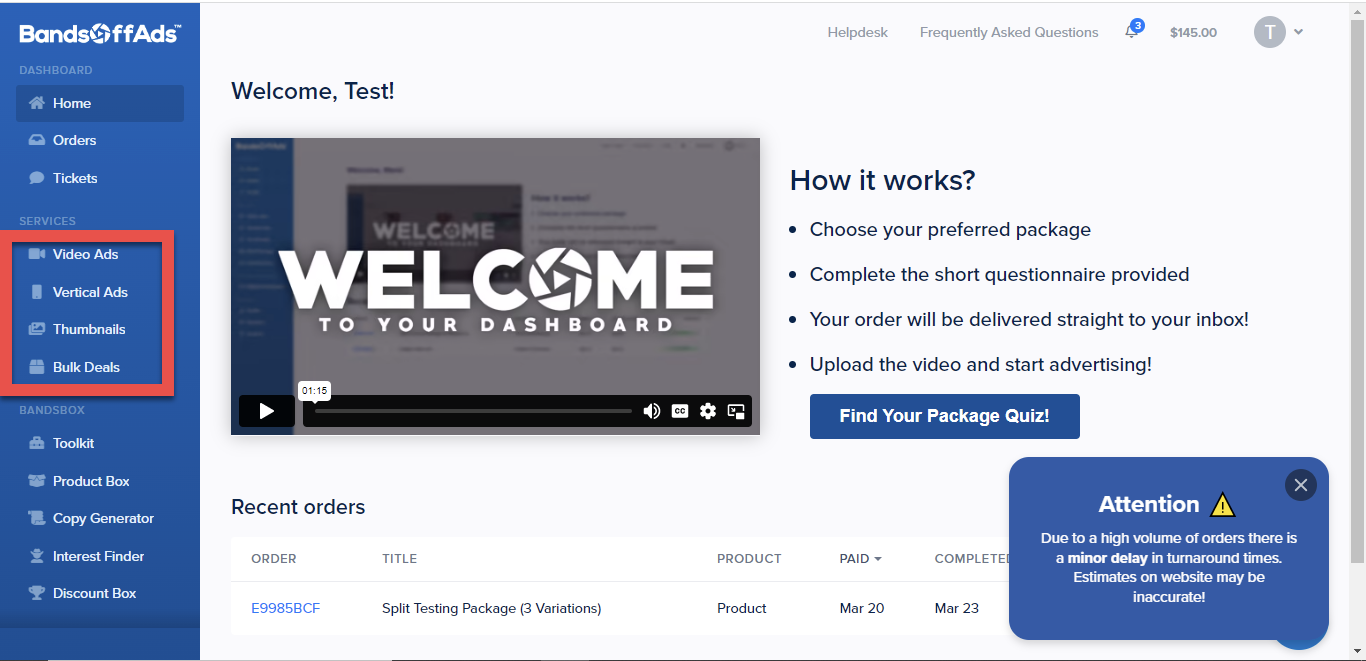
Task: Click the video settings gear icon
Action: [x=708, y=411]
